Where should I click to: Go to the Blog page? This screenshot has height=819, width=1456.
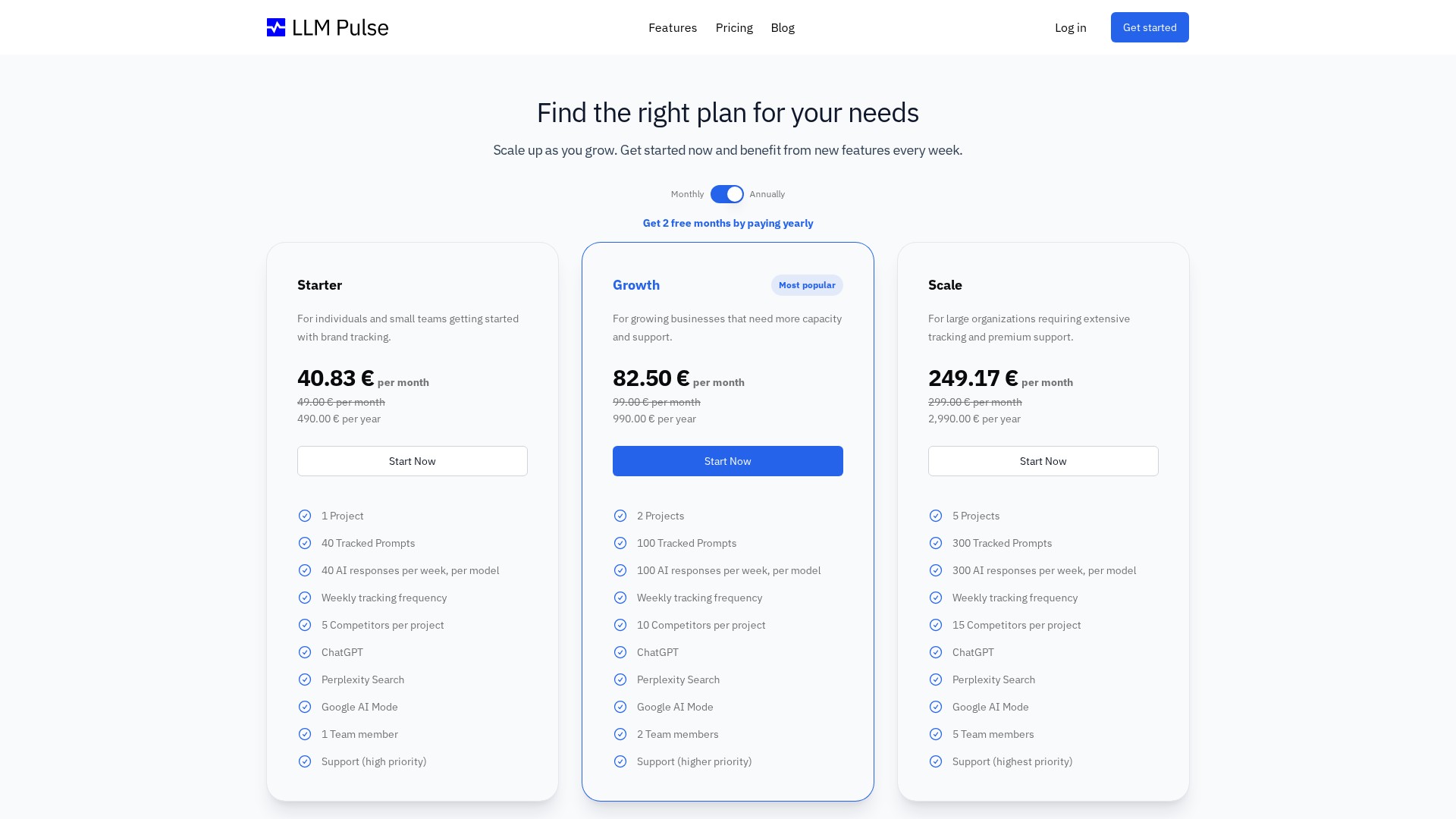point(783,27)
